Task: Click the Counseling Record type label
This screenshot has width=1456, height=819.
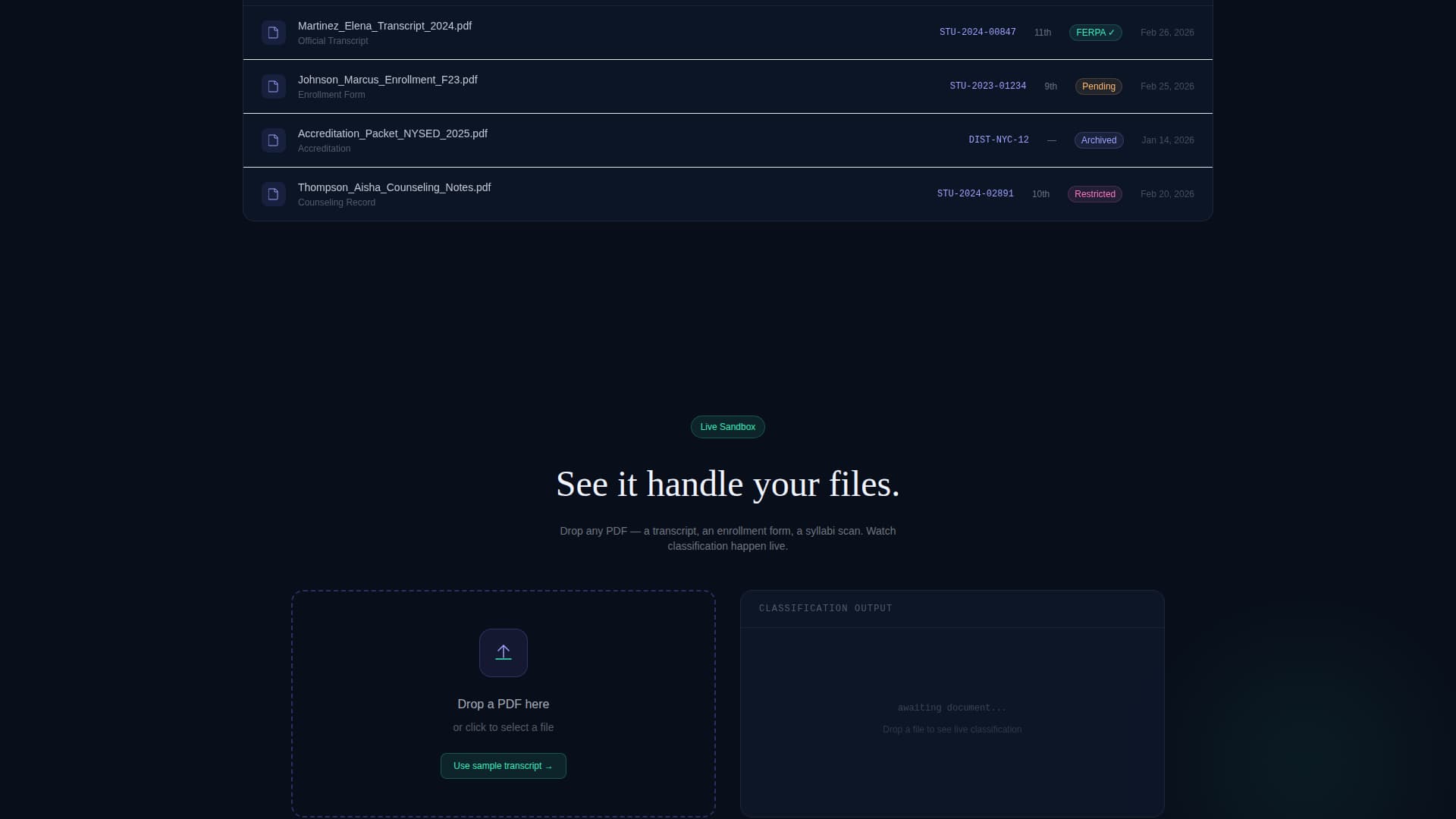Action: coord(337,202)
